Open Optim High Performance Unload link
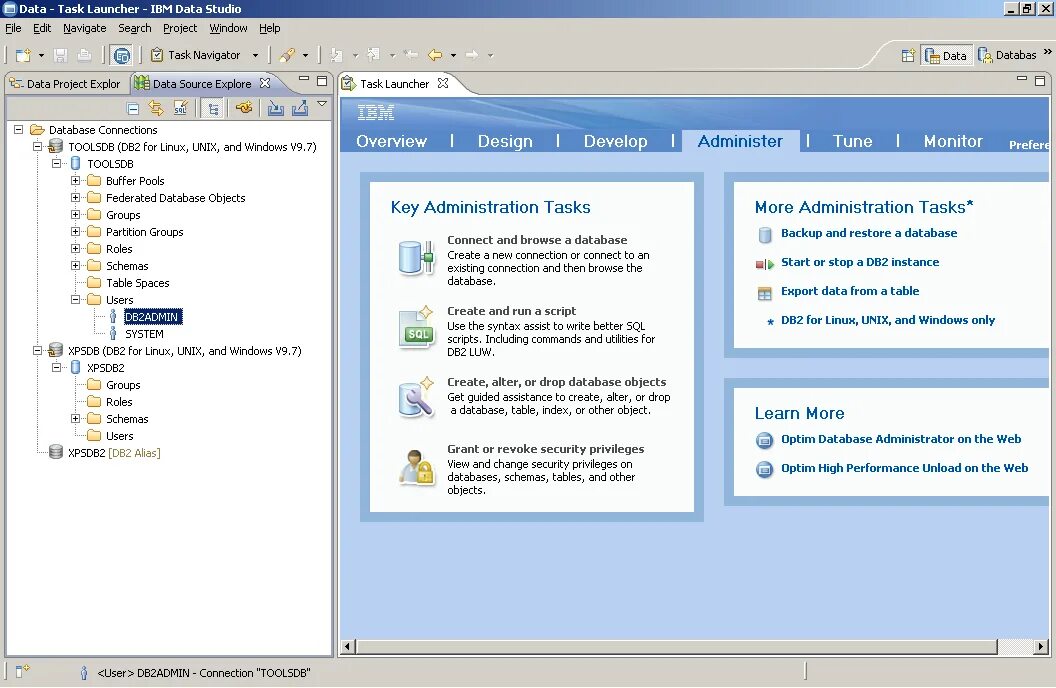 pyautogui.click(x=904, y=468)
